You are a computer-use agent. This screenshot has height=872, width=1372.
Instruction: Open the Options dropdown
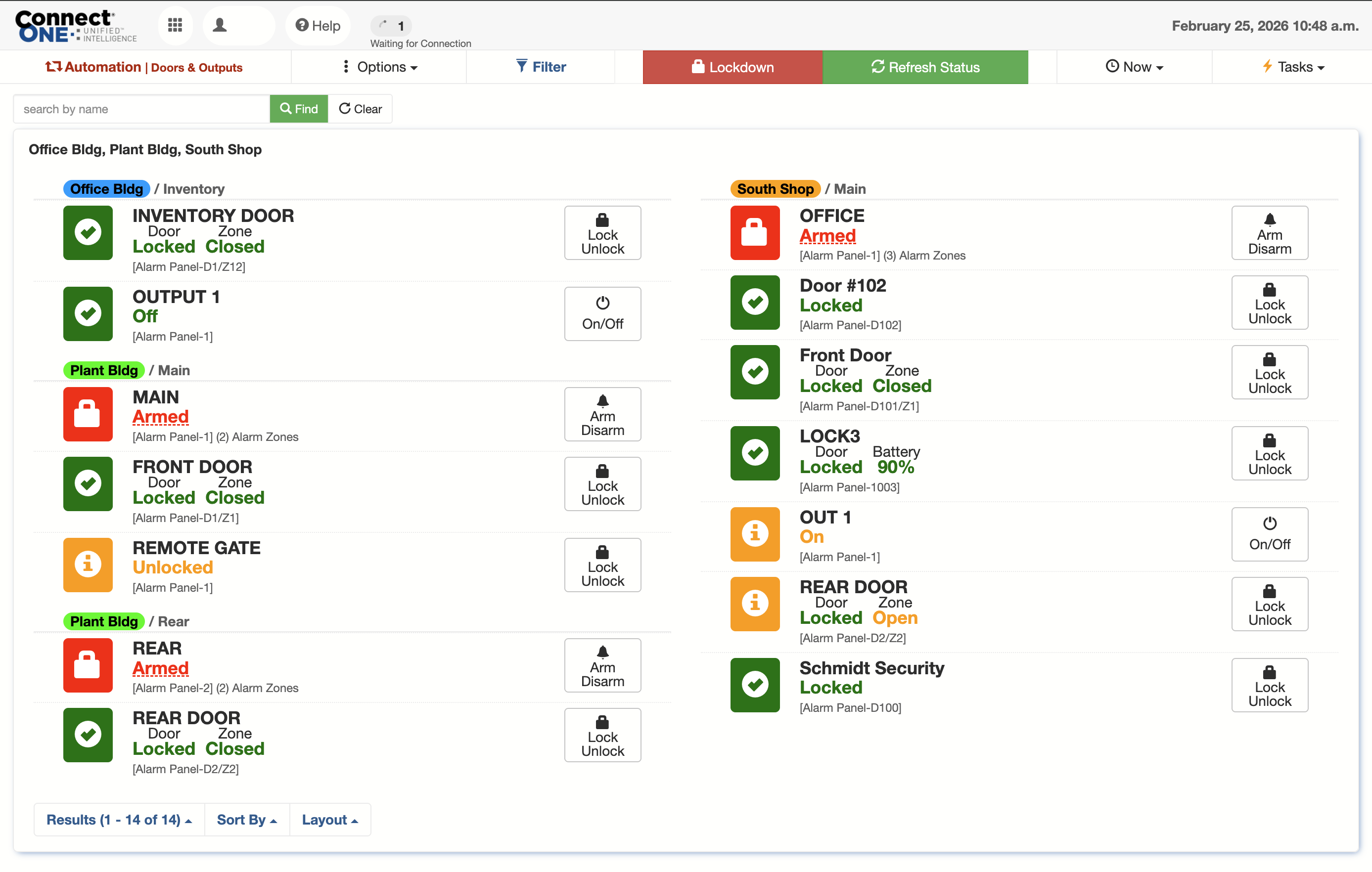(x=379, y=67)
